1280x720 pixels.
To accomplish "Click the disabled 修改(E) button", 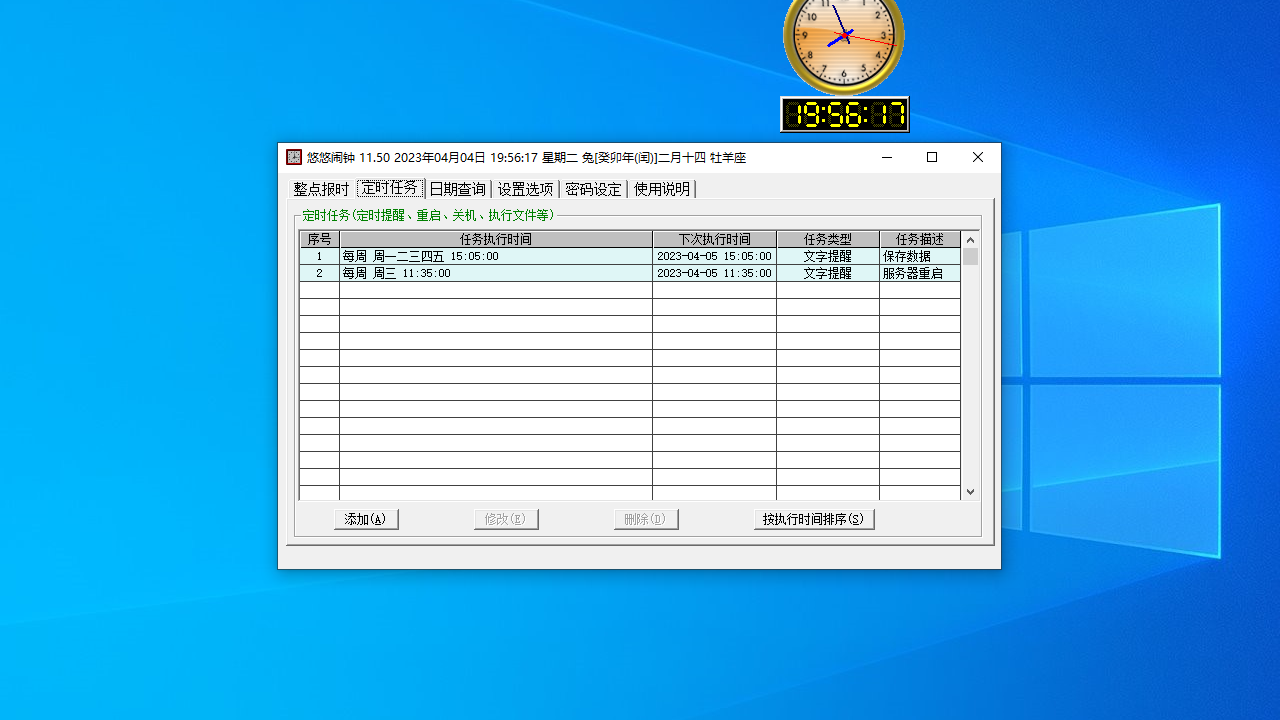I will pos(505,519).
